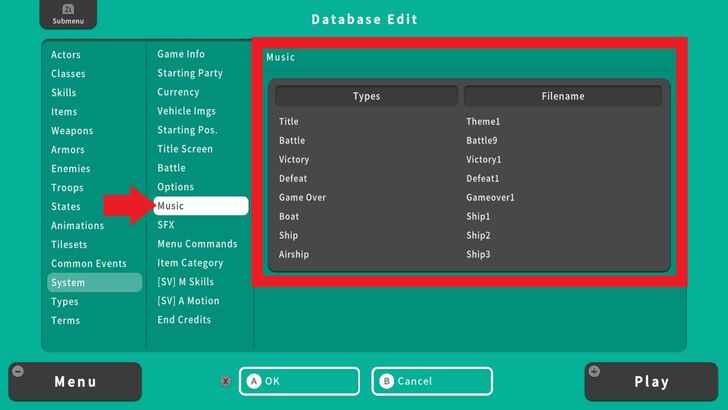Open the Starting Party settings
Screen dimensions: 728x410
point(190,73)
